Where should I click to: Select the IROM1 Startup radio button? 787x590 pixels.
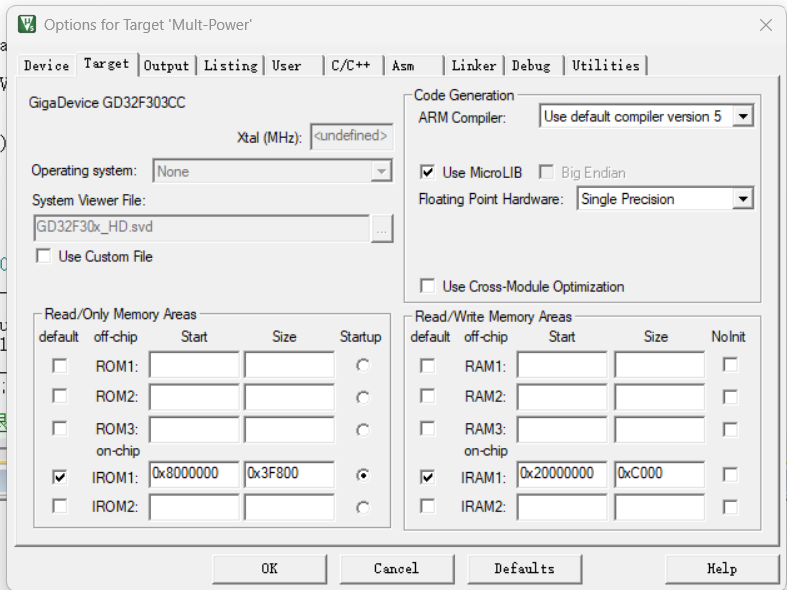point(362,475)
